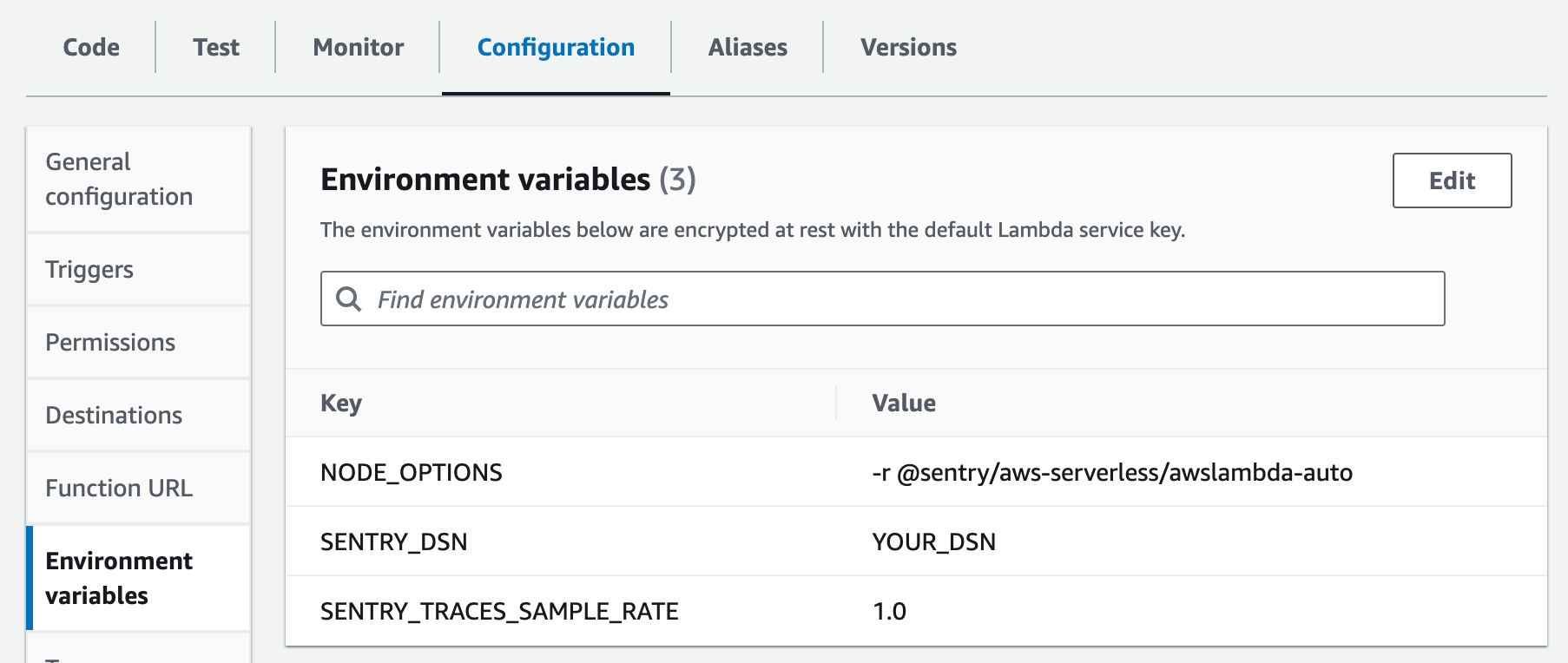
Task: Open the Permissions section
Action: pyautogui.click(x=110, y=343)
